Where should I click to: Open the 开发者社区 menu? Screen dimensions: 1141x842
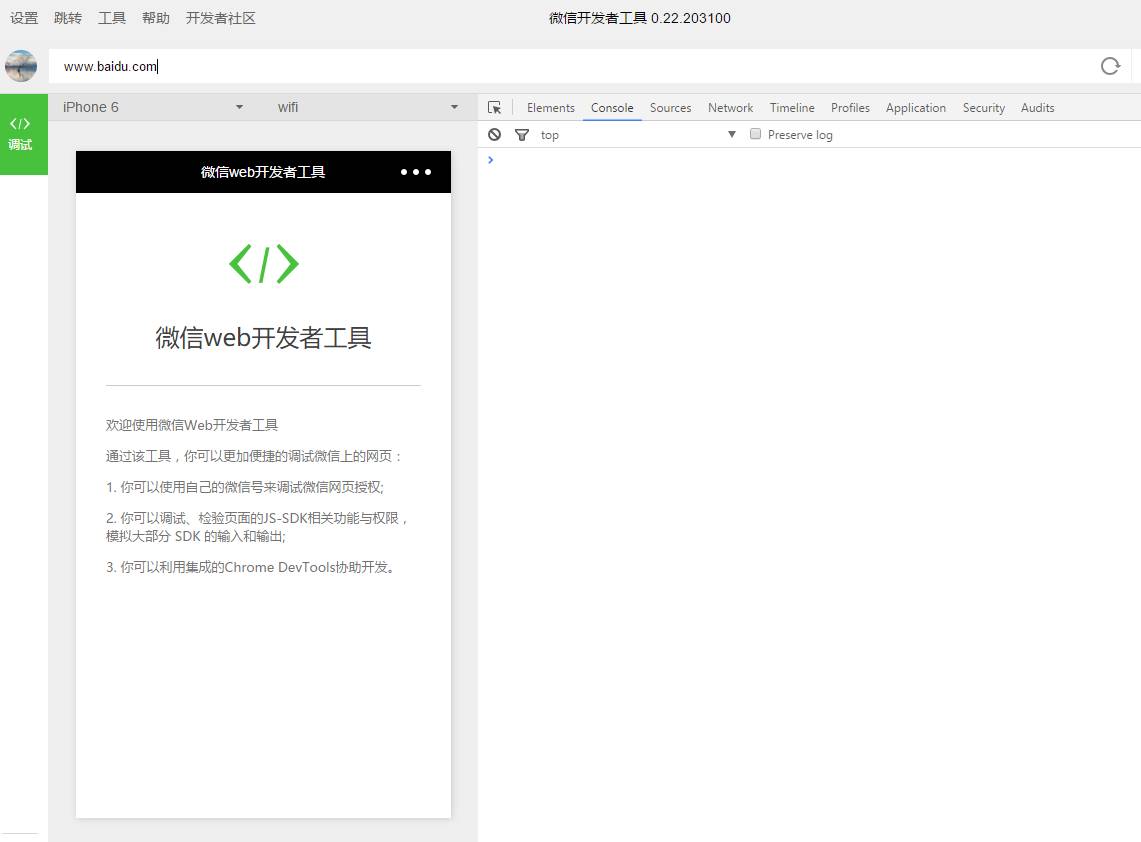[x=220, y=18]
